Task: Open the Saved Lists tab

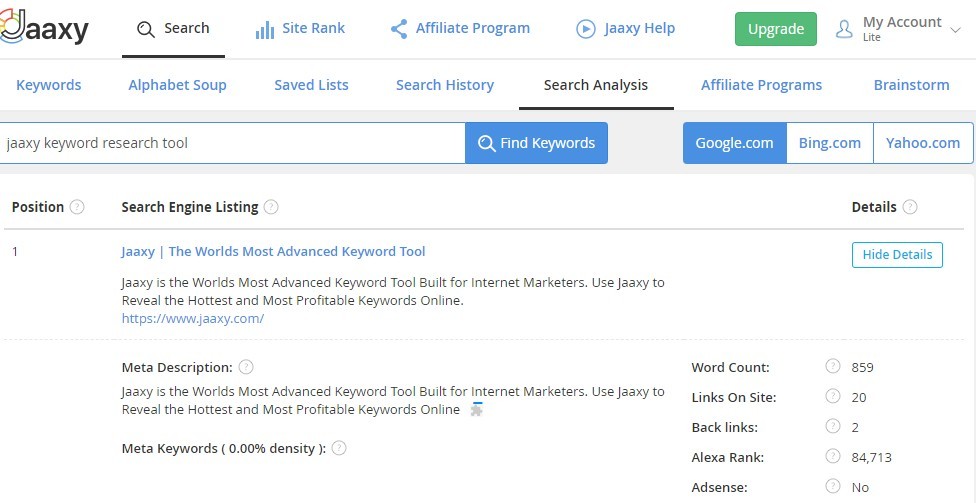Action: click(x=311, y=85)
